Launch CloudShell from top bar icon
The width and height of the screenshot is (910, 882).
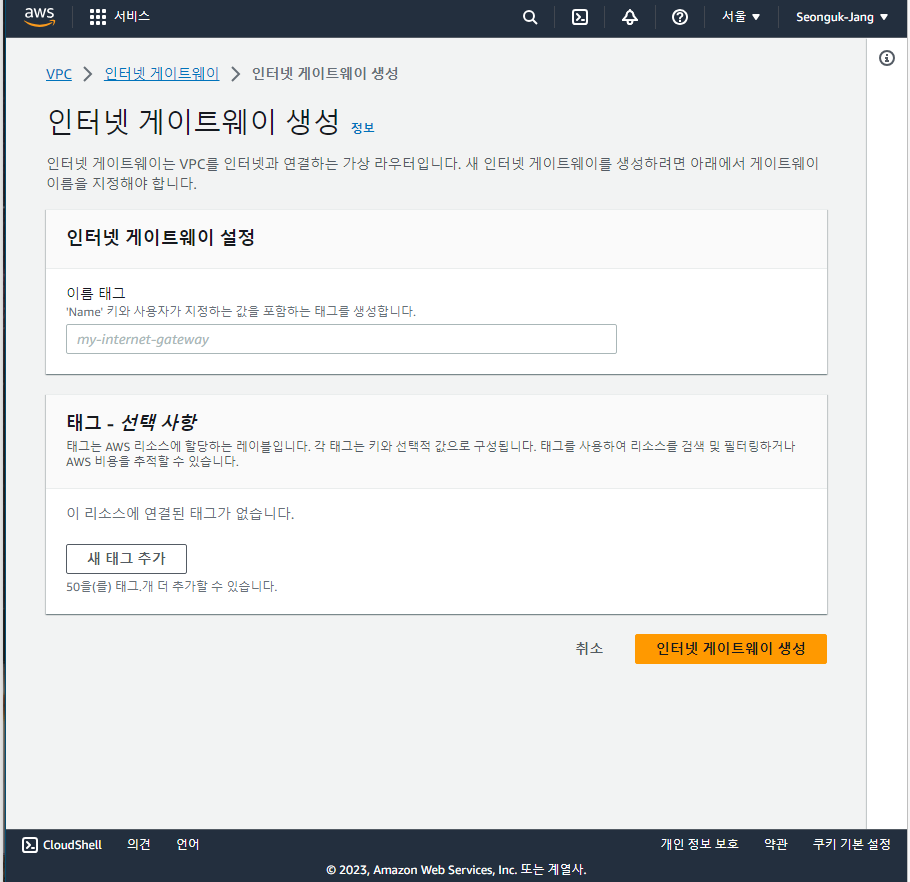(x=580, y=17)
